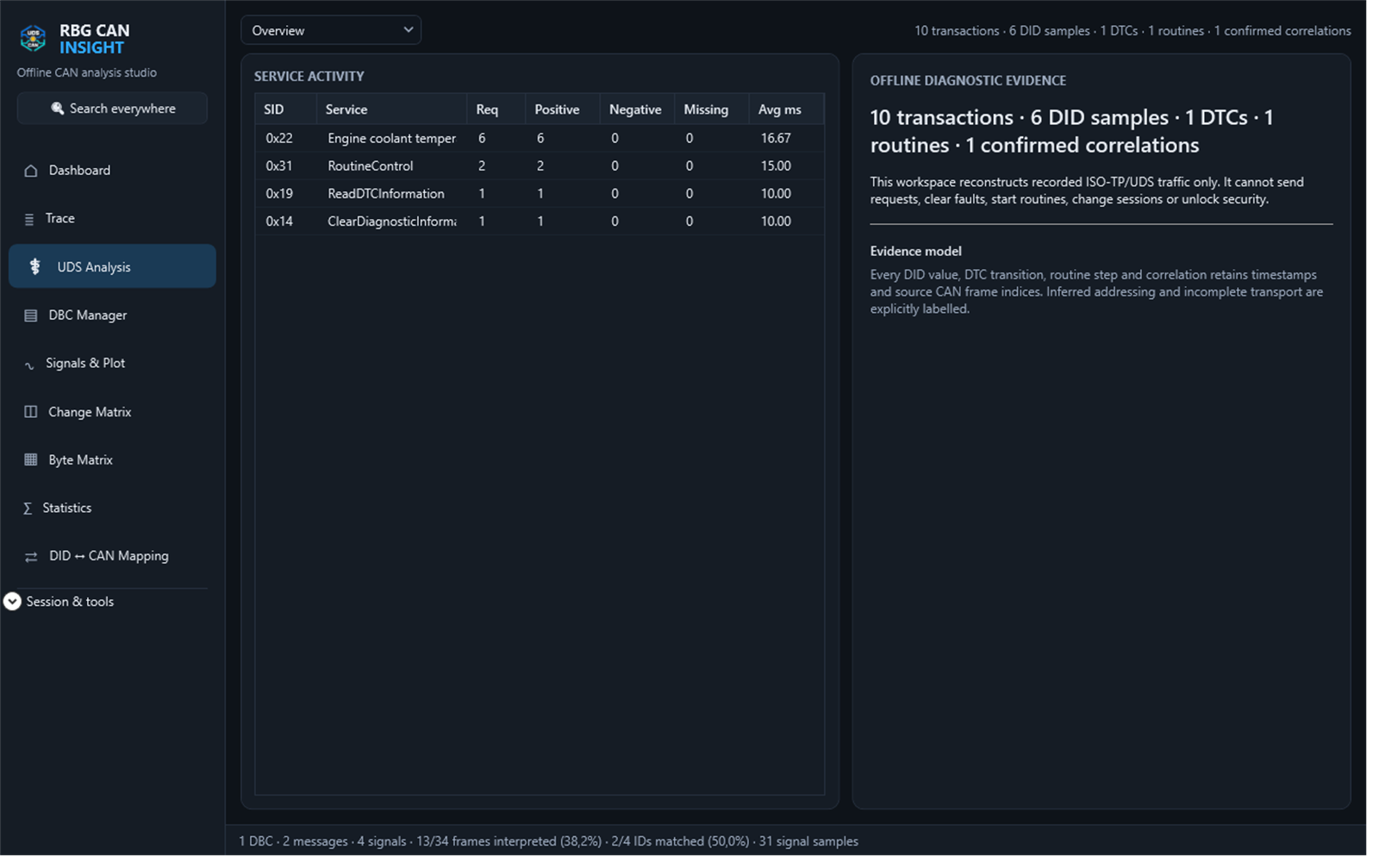1379x868 pixels.
Task: Show the Statistics page
Action: point(112,509)
